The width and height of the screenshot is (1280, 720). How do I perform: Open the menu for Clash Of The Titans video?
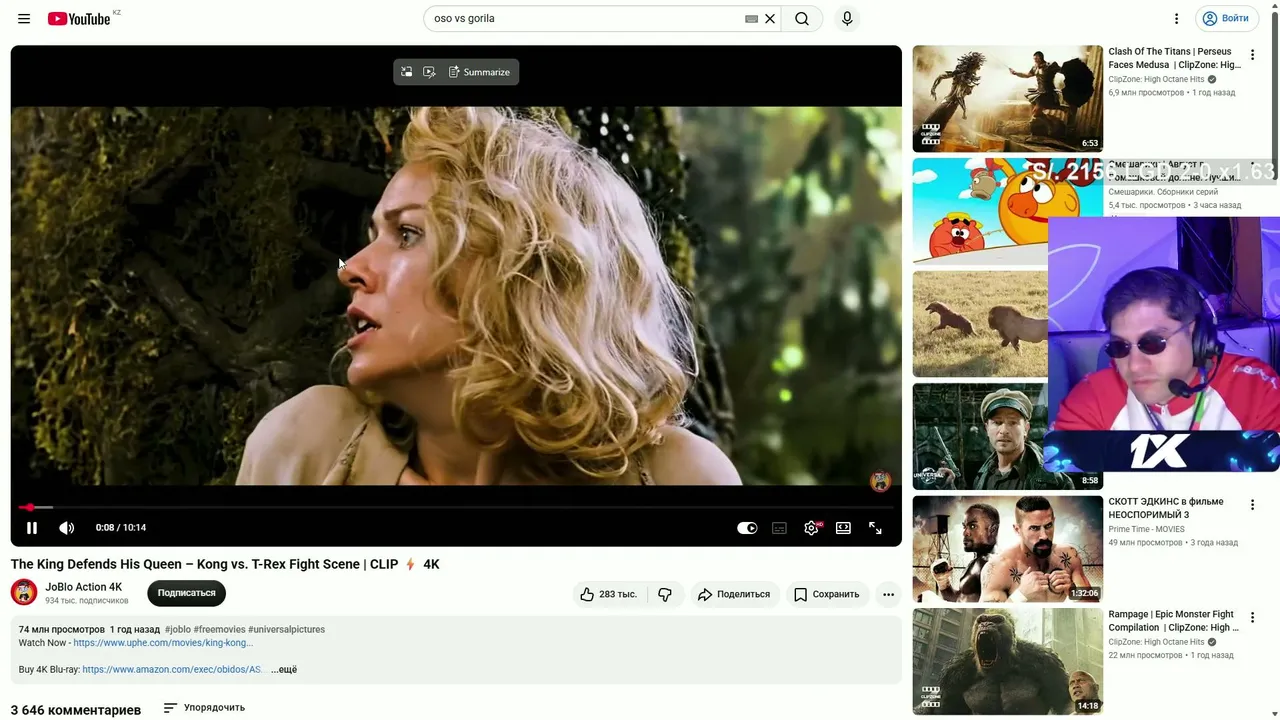click(1252, 56)
